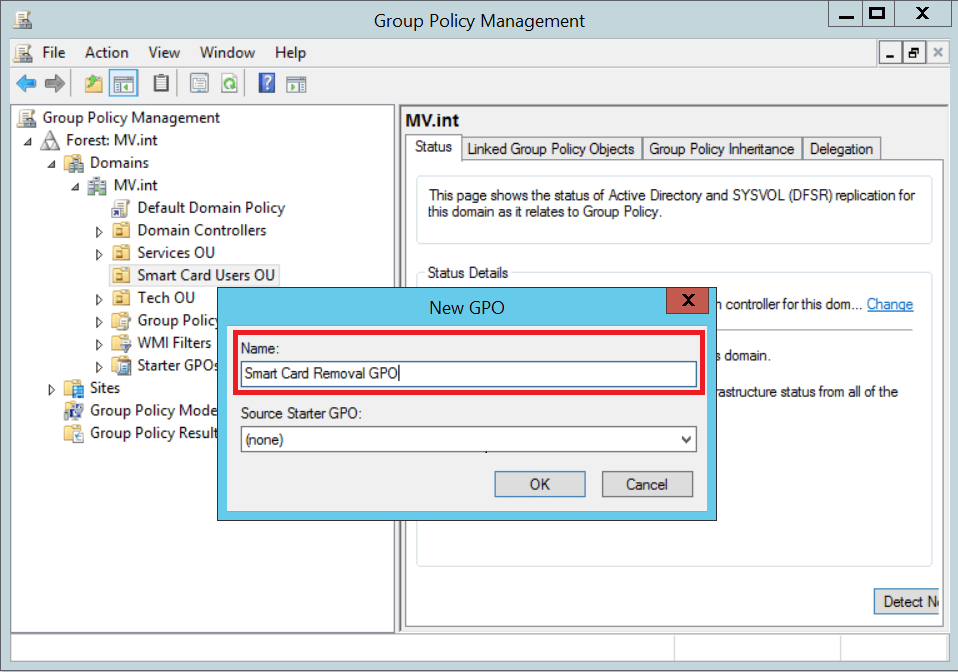Click the GPO Name input field
The height and width of the screenshot is (672, 958).
(466, 374)
